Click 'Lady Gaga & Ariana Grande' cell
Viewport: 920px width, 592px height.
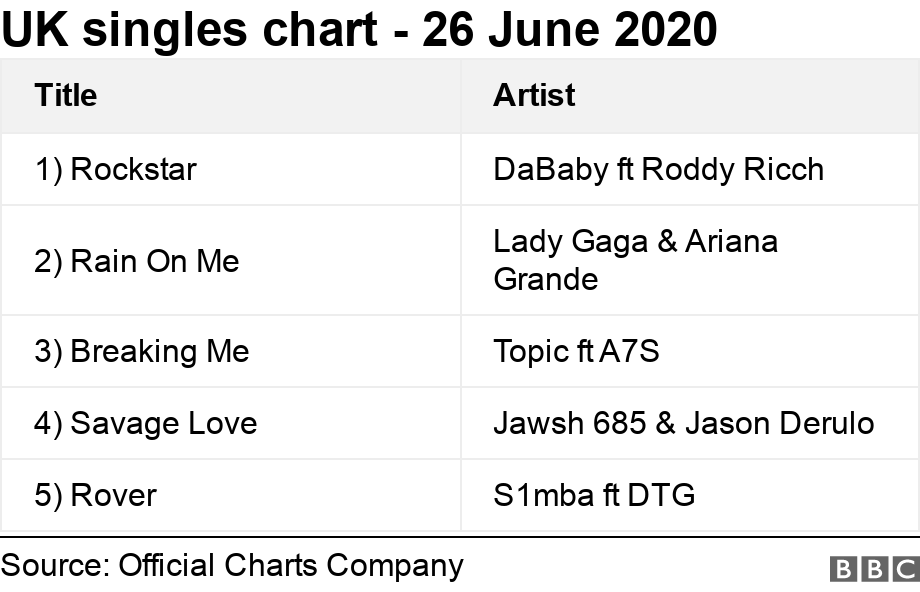point(635,260)
